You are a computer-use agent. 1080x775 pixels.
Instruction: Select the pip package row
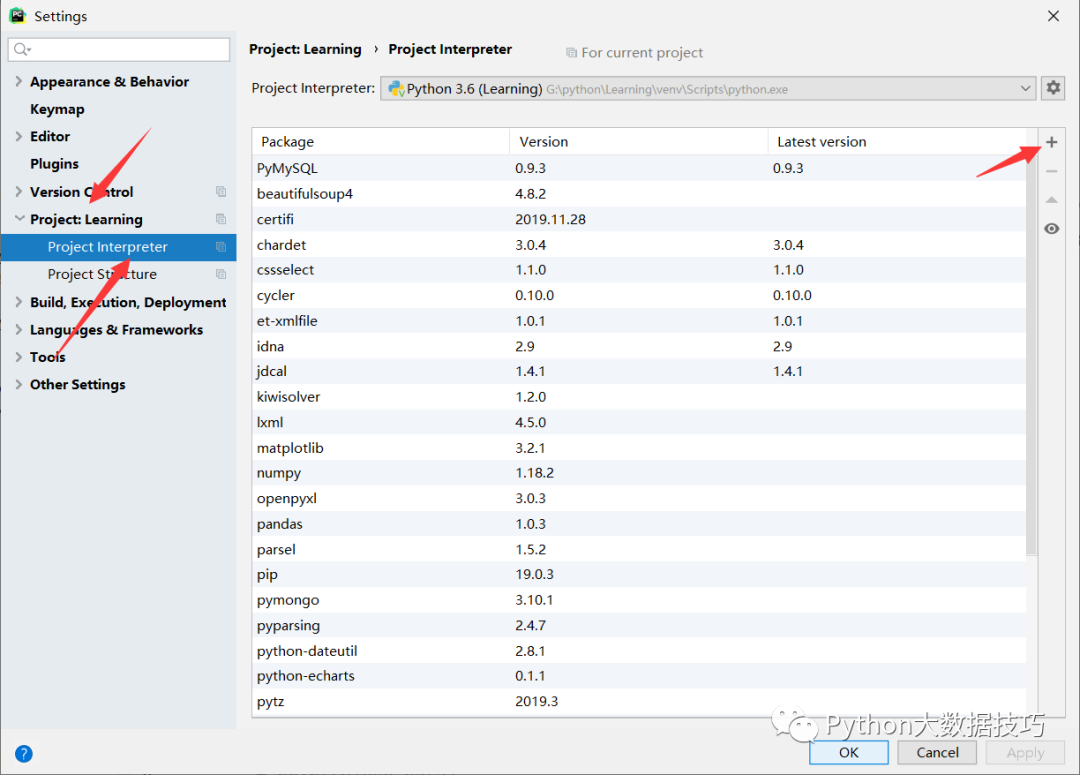pos(639,574)
